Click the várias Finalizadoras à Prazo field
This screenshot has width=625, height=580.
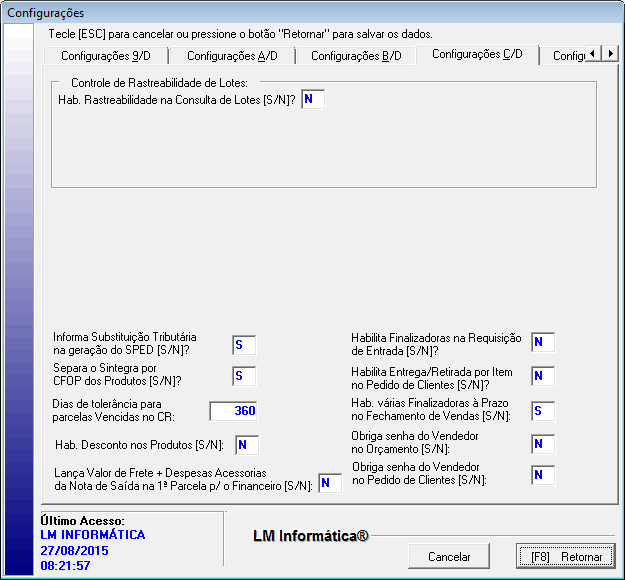(x=542, y=410)
